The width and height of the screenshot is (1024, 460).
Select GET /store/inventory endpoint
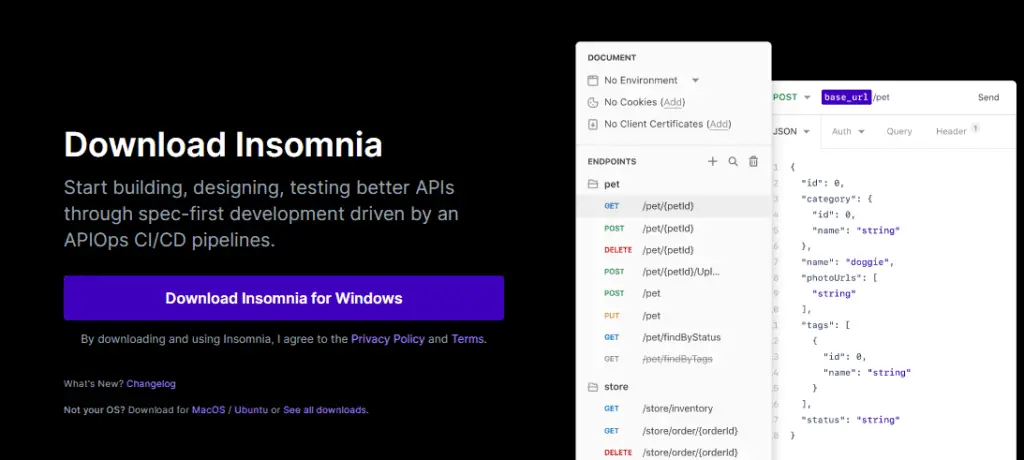pos(673,408)
